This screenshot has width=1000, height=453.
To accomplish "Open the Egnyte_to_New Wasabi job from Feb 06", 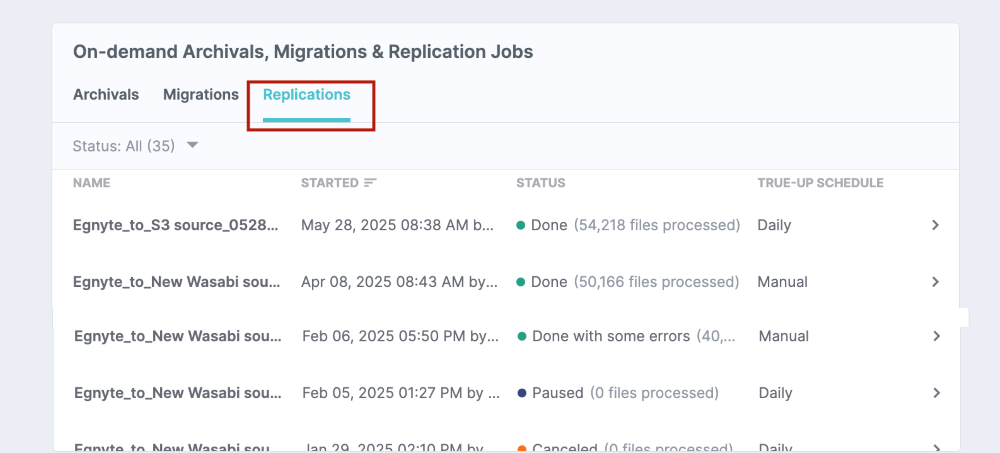I will (178, 336).
